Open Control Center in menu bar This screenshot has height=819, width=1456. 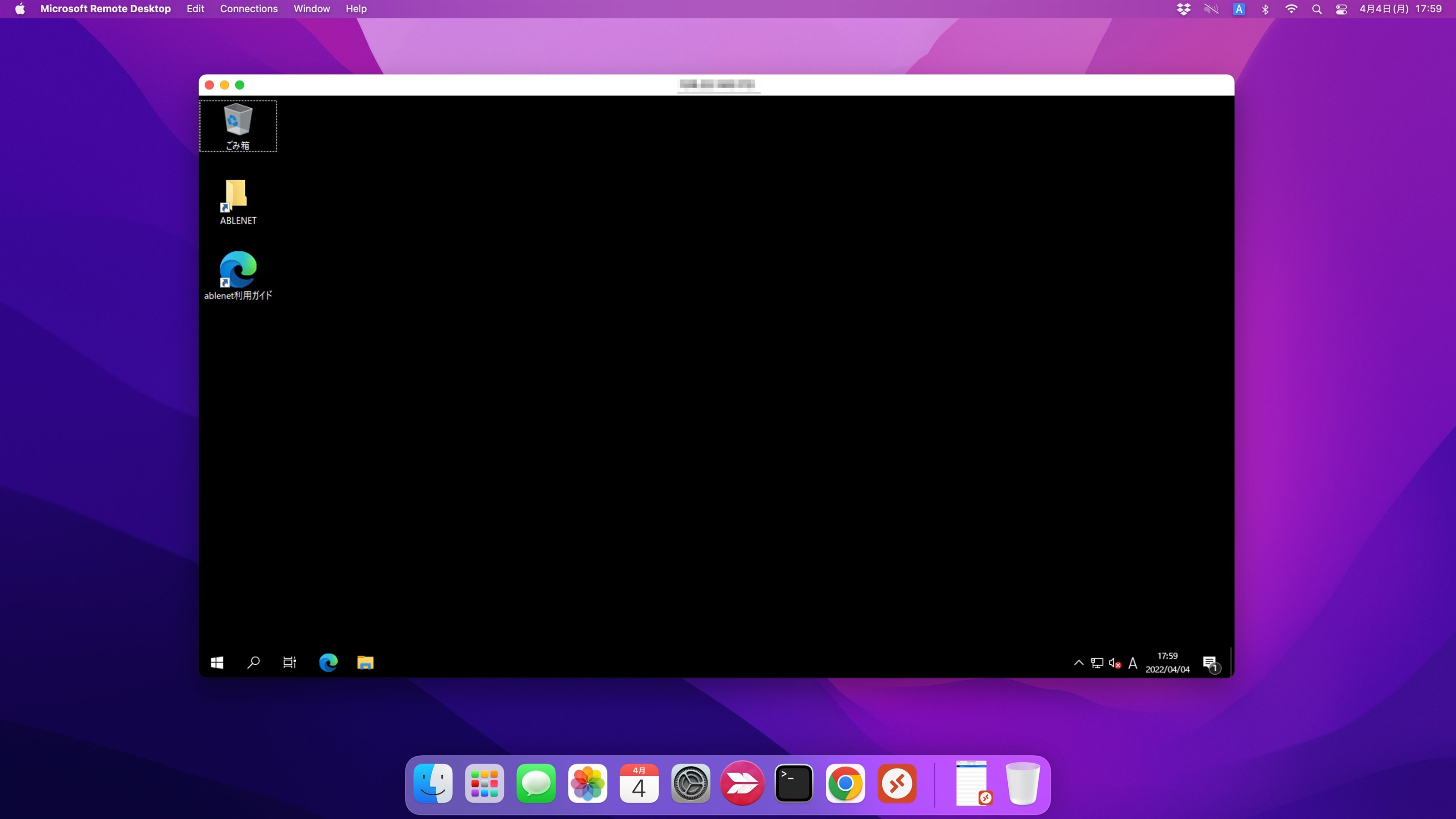tap(1341, 9)
